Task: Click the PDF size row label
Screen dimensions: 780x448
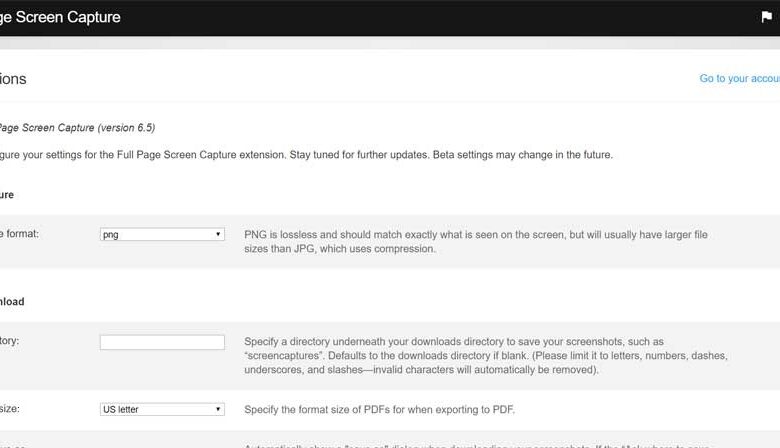Action: pos(12,409)
